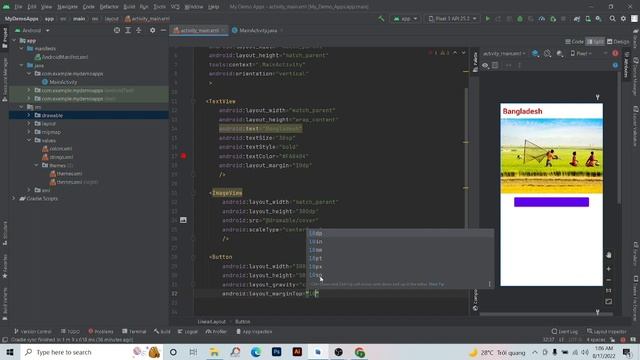This screenshot has height=360, width=640.
Task: Click Expand All in Project panel
Action: click(128, 30)
